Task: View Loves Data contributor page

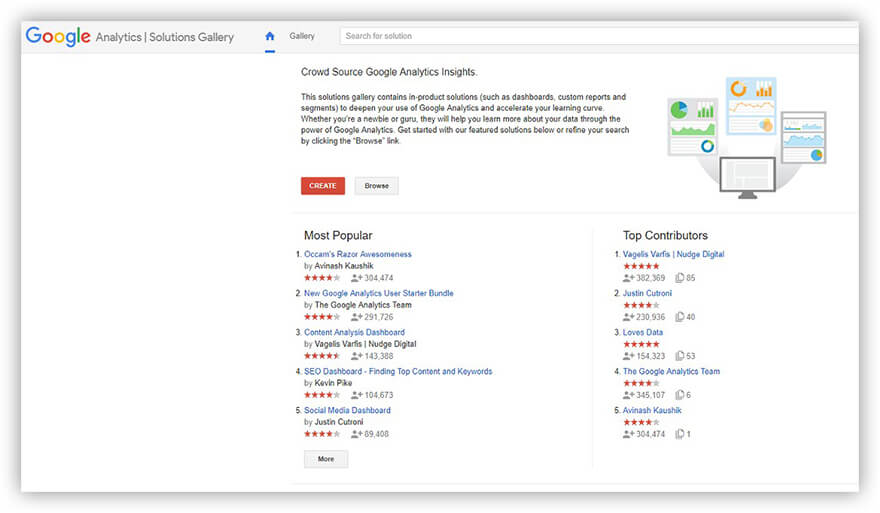Action: [642, 332]
